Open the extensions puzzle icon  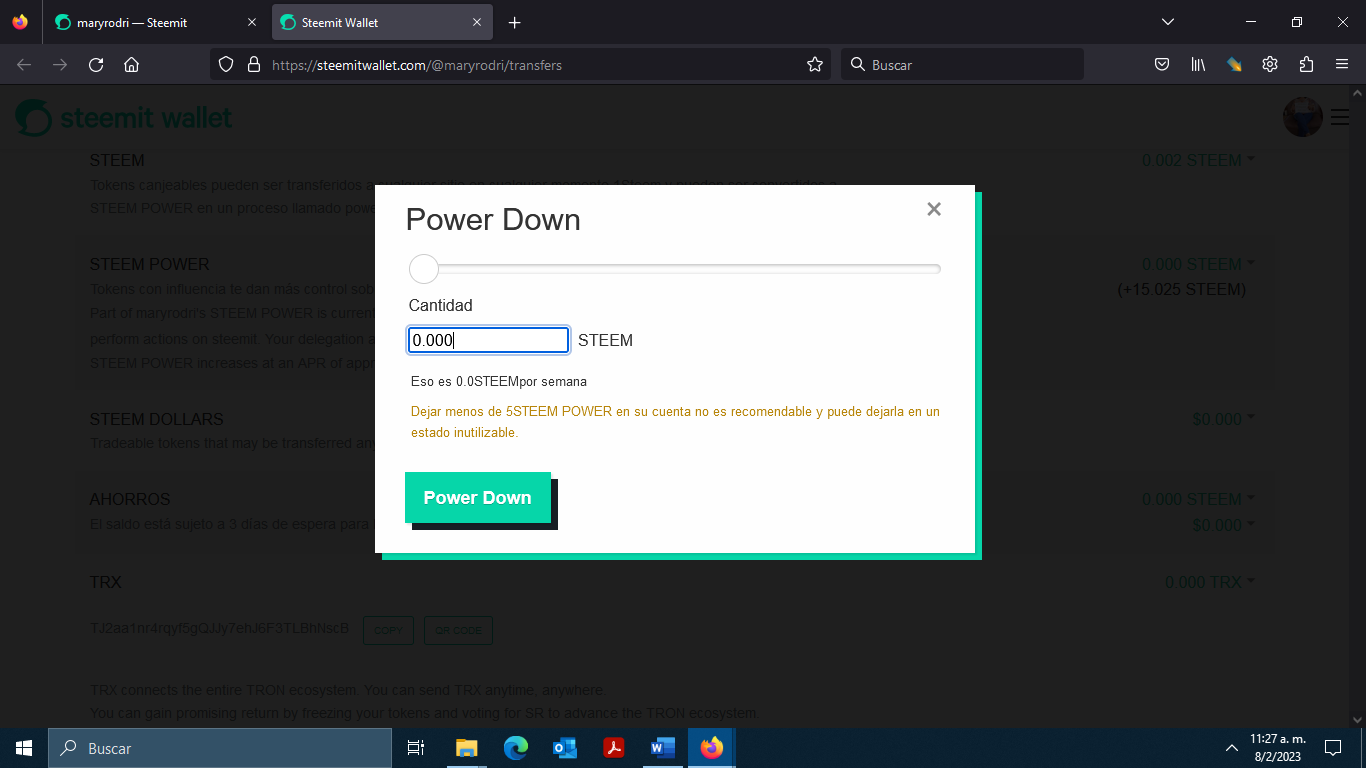coord(1306,65)
